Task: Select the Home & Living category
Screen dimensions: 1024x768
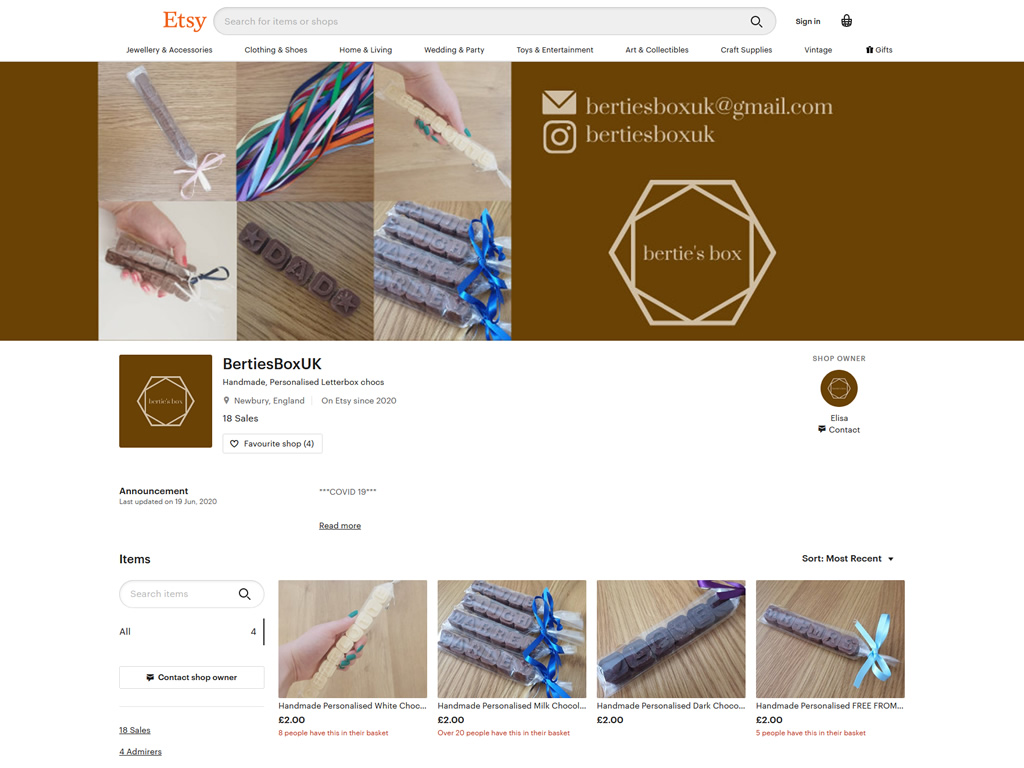Action: [365, 50]
